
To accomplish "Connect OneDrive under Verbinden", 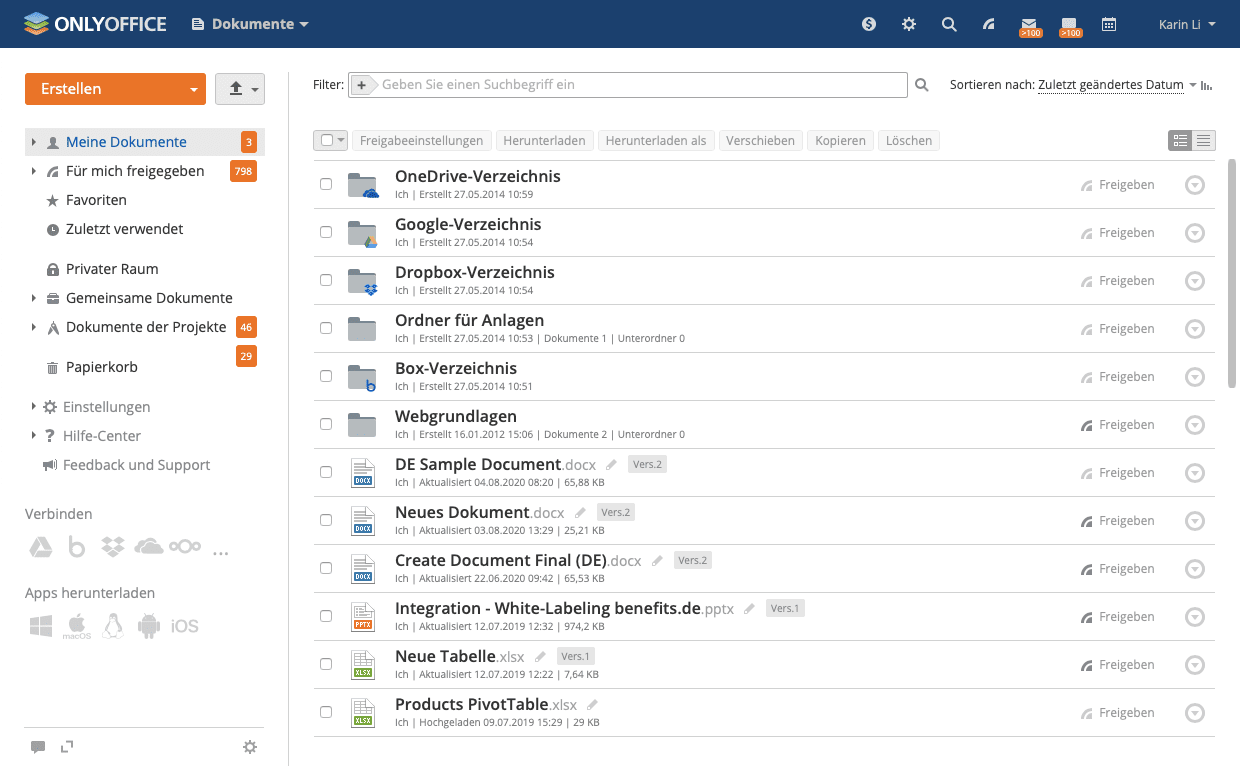I will tap(149, 546).
